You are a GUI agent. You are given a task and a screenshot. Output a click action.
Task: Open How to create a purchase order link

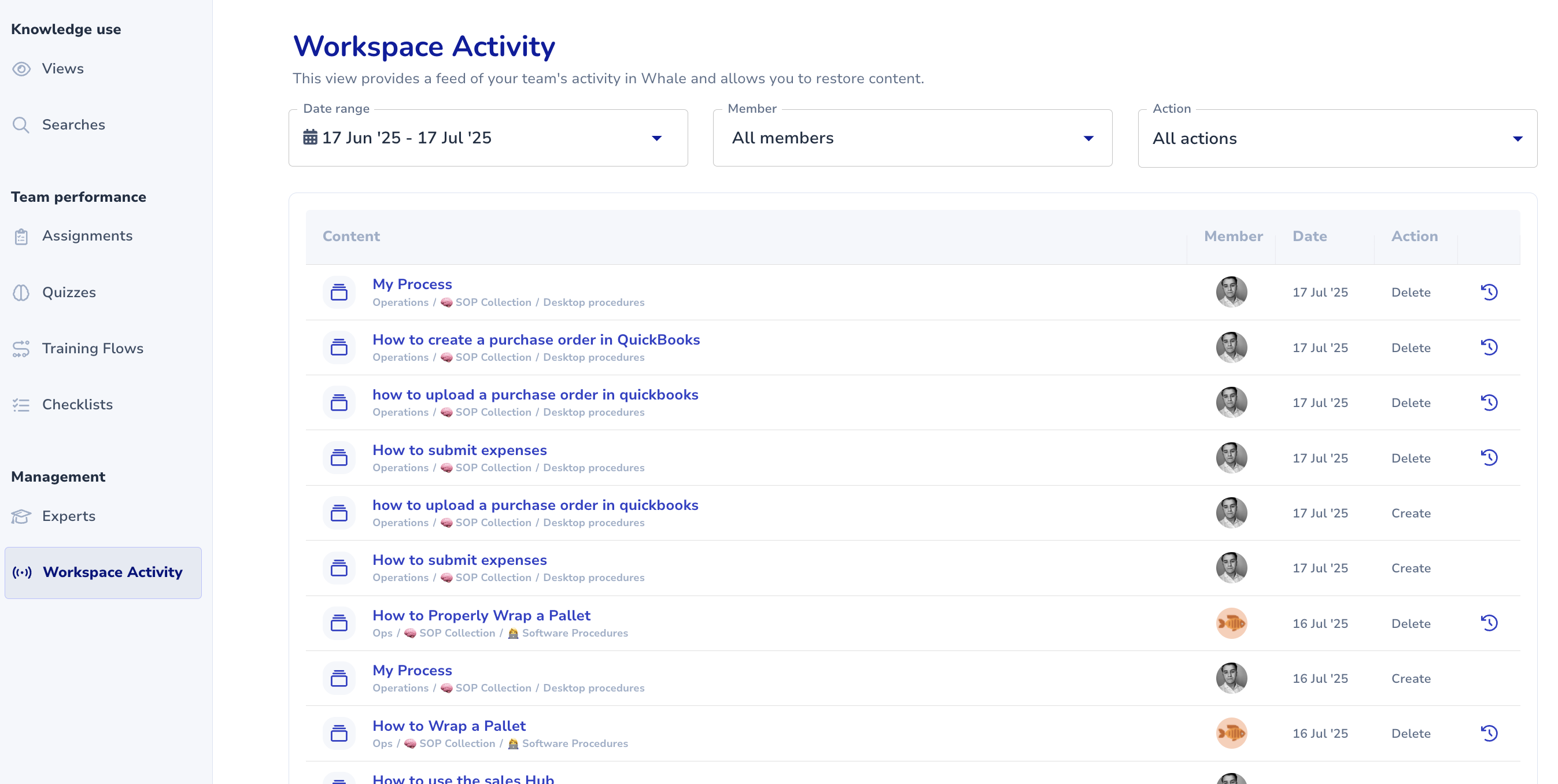pos(536,340)
